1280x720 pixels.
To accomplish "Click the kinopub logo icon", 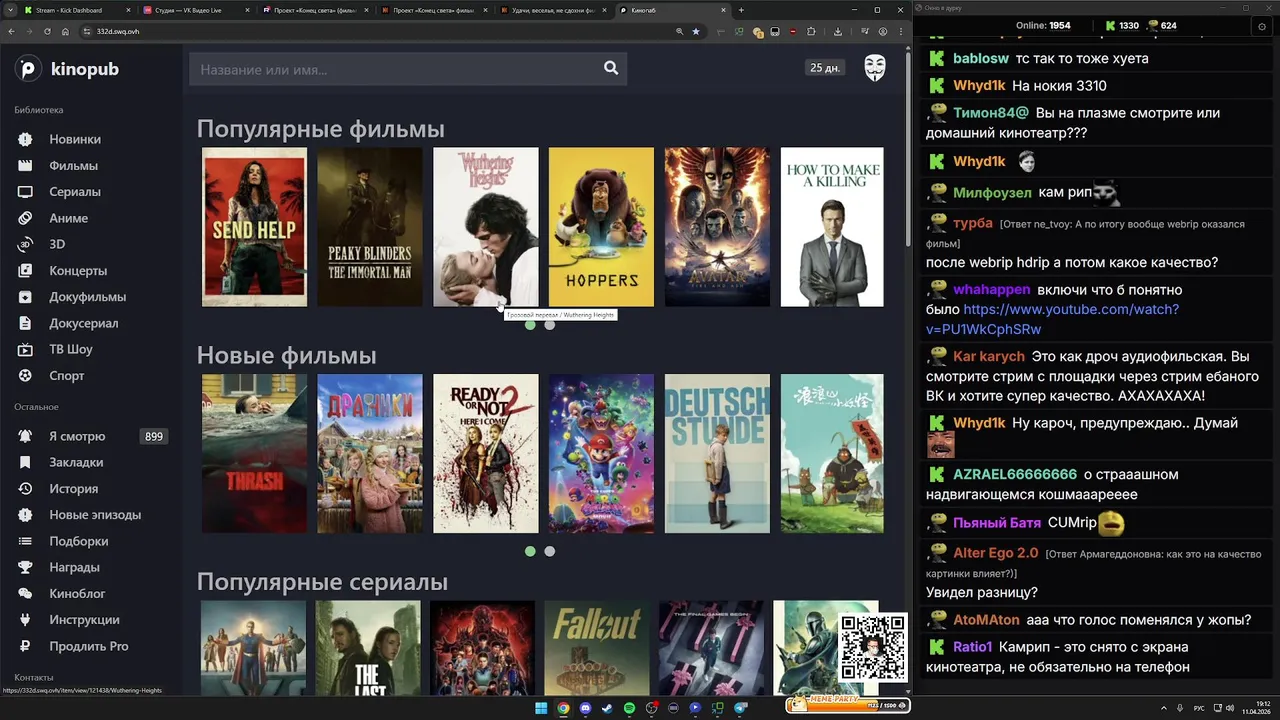I will point(28,69).
